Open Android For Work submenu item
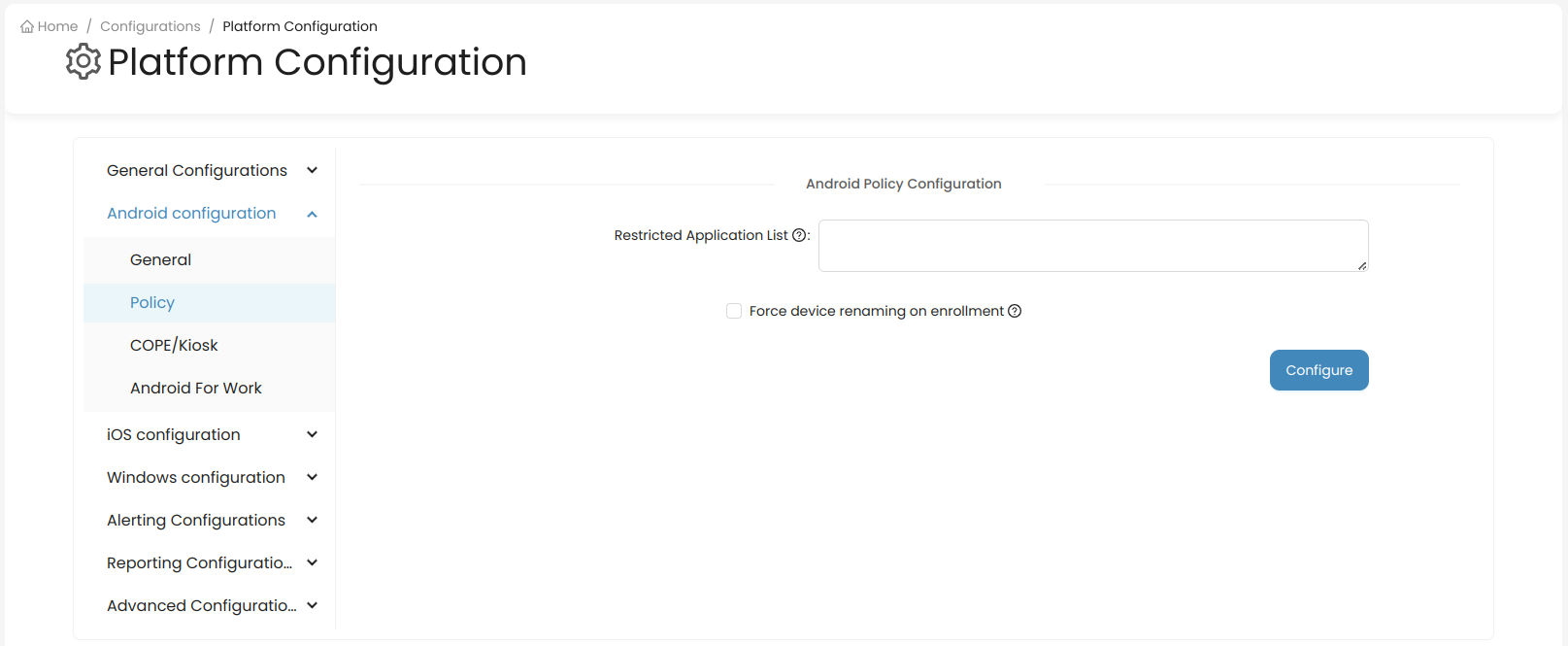 click(210, 388)
